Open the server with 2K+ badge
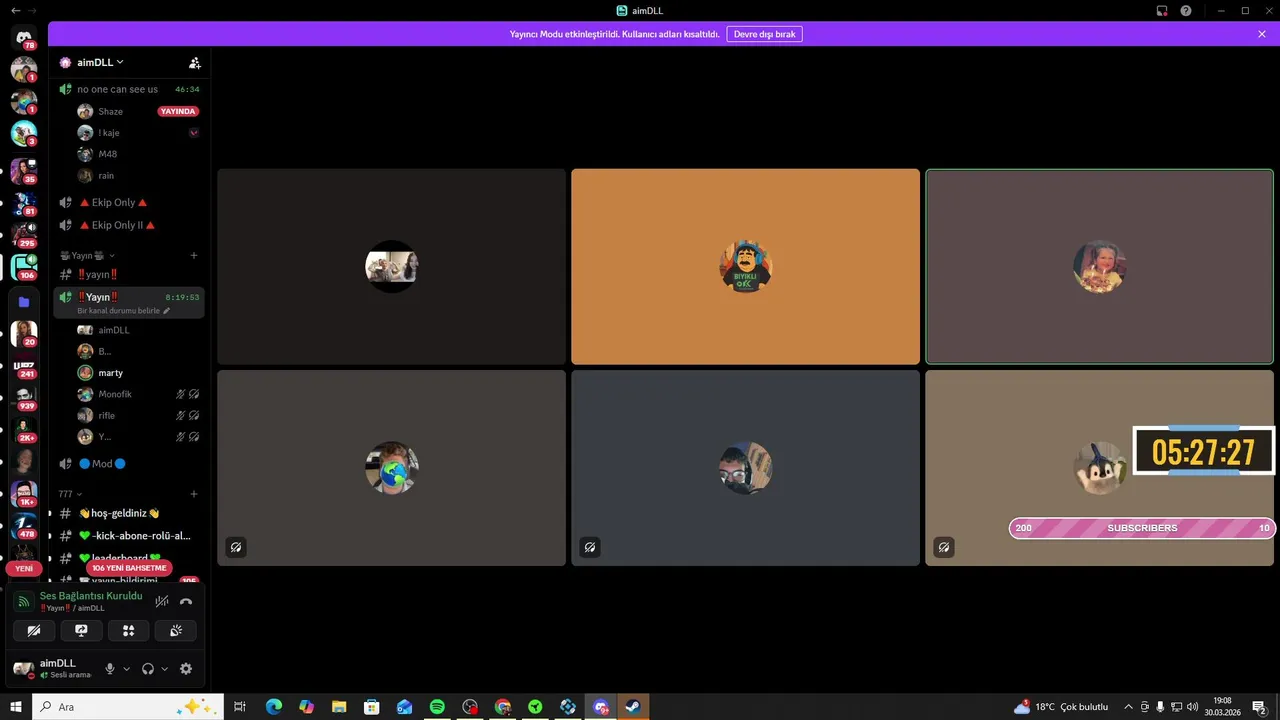The image size is (1280, 720). pos(24,429)
